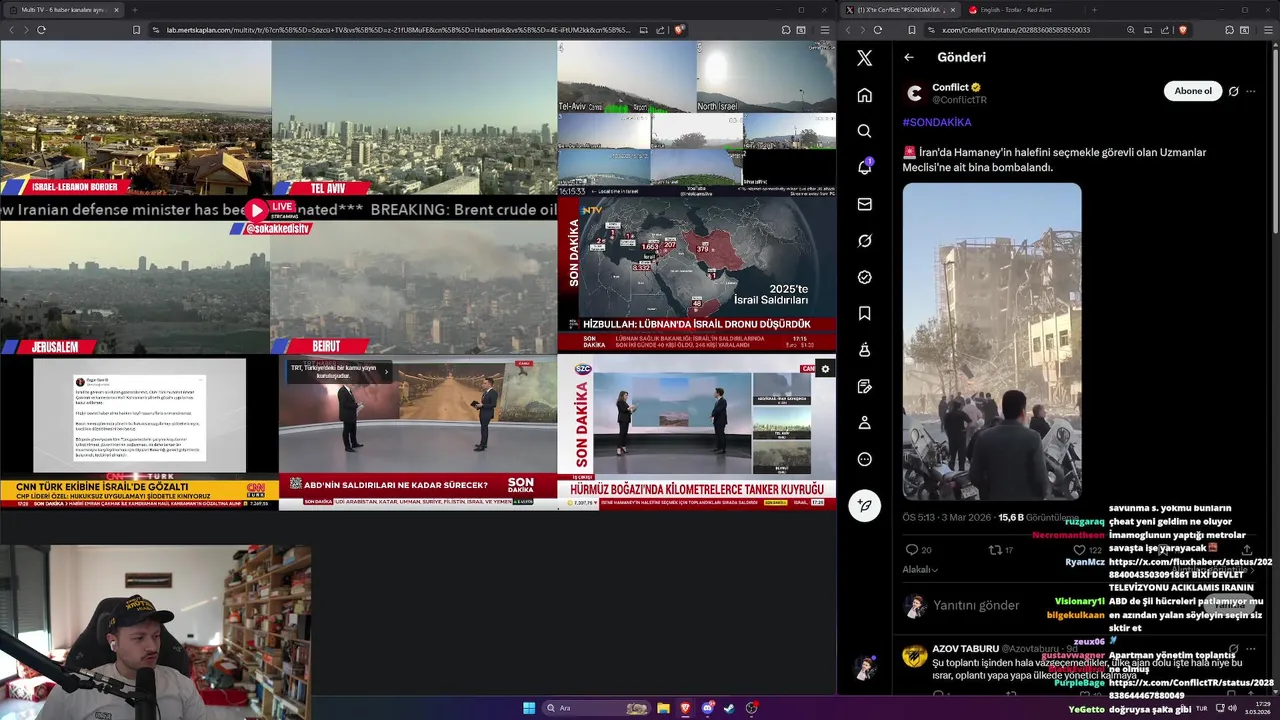1280x720 pixels.
Task: Open Steam from taskbar
Action: [x=729, y=708]
